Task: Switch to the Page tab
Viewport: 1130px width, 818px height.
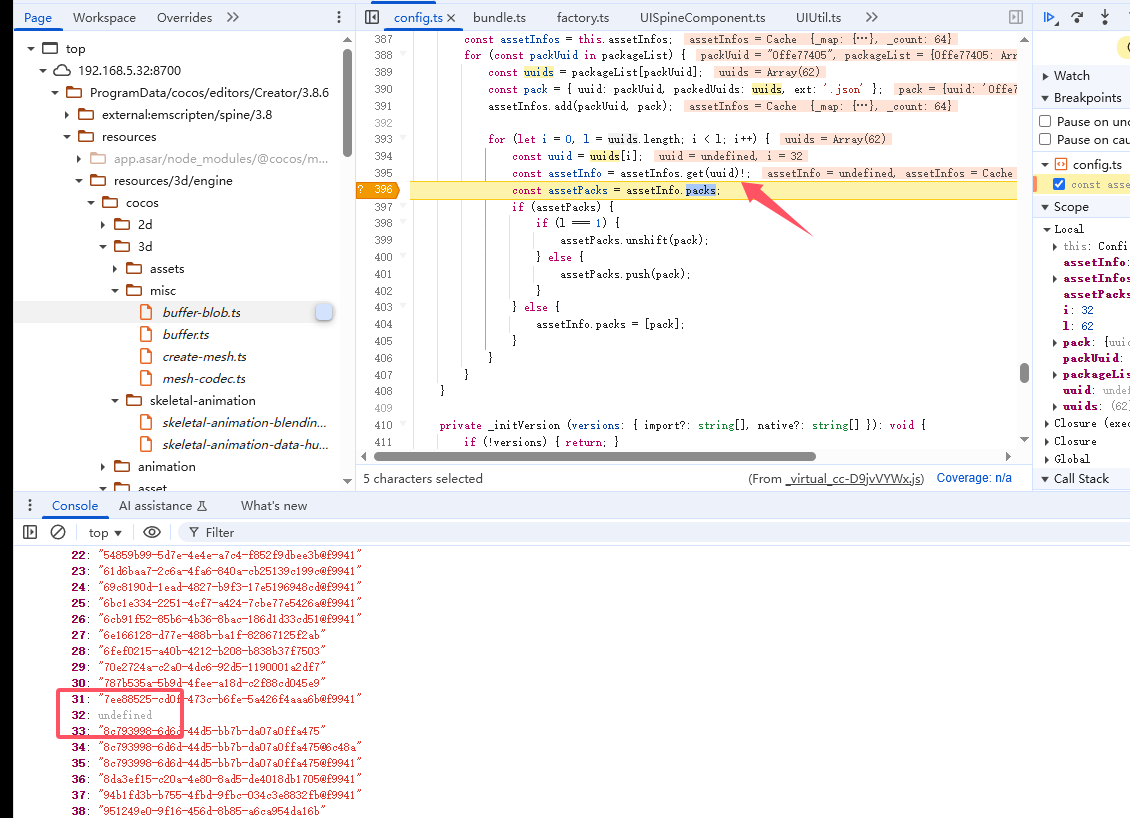Action: point(37,17)
